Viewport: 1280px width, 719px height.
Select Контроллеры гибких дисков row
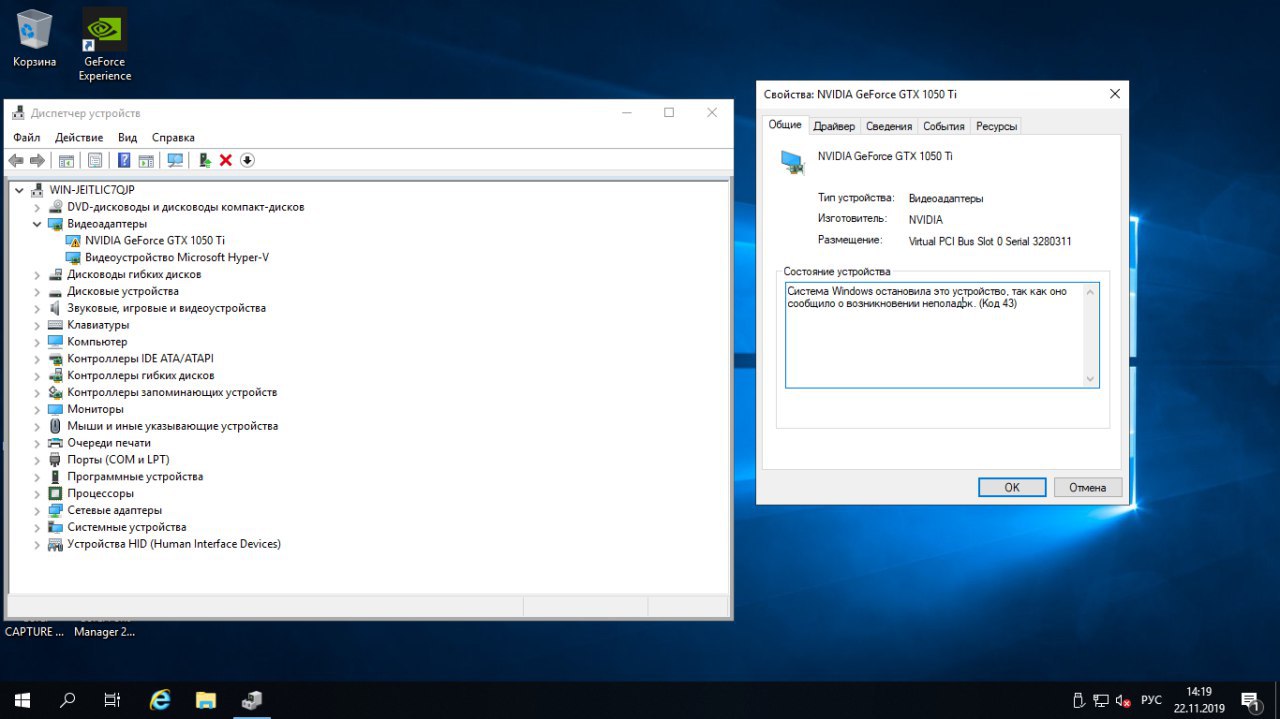pos(141,375)
